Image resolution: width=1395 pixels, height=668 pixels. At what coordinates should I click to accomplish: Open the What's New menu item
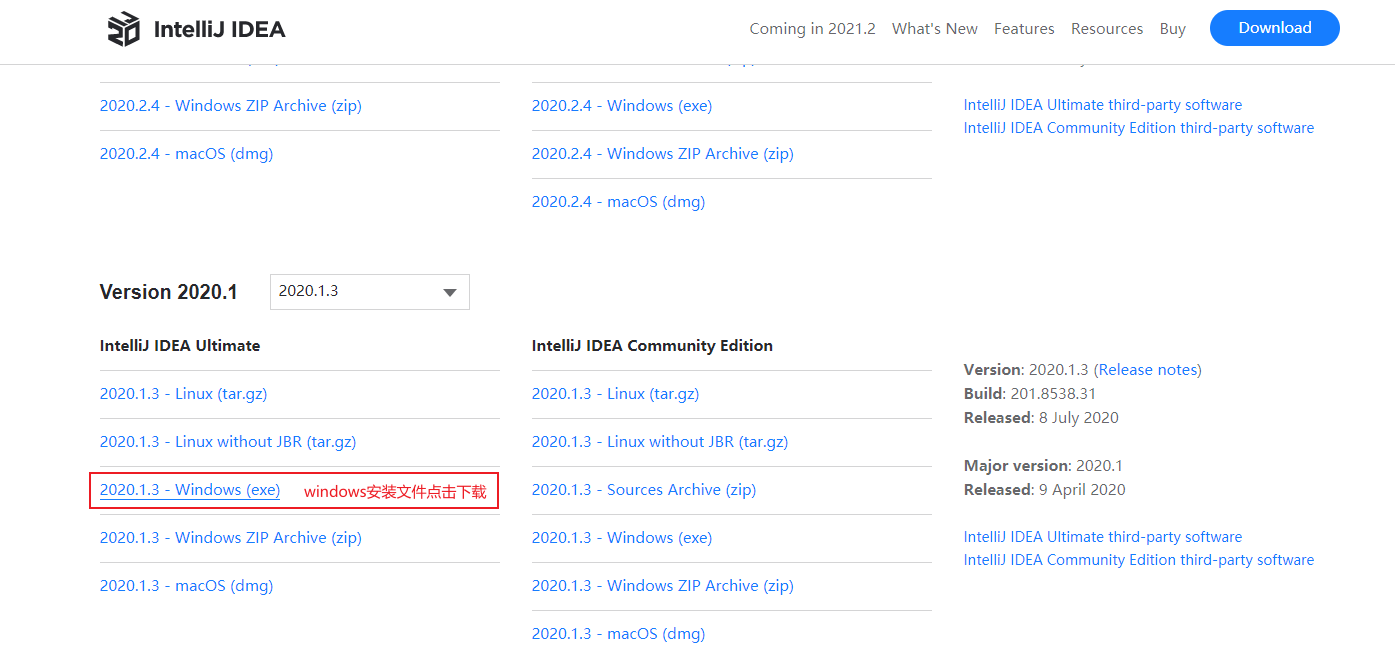click(935, 29)
